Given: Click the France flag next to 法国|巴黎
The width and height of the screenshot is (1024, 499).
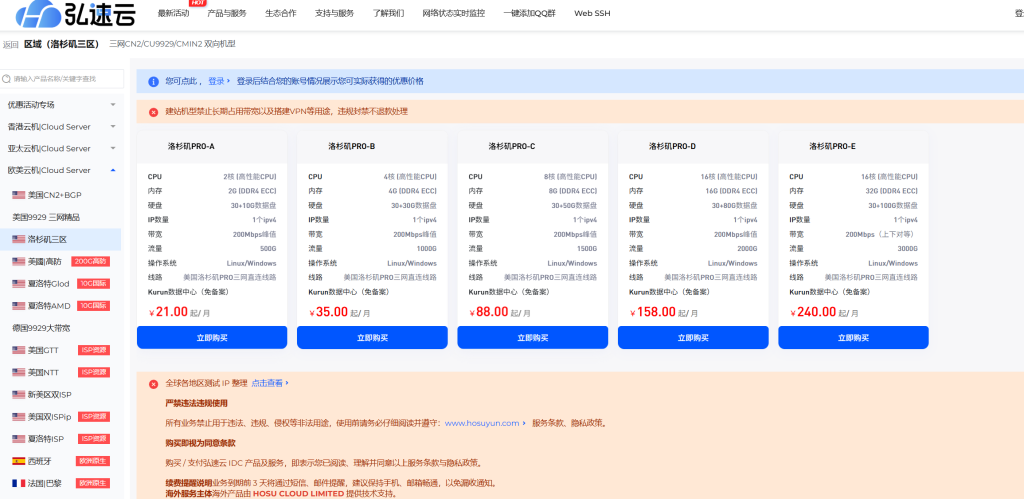Looking at the screenshot, I should point(18,483).
